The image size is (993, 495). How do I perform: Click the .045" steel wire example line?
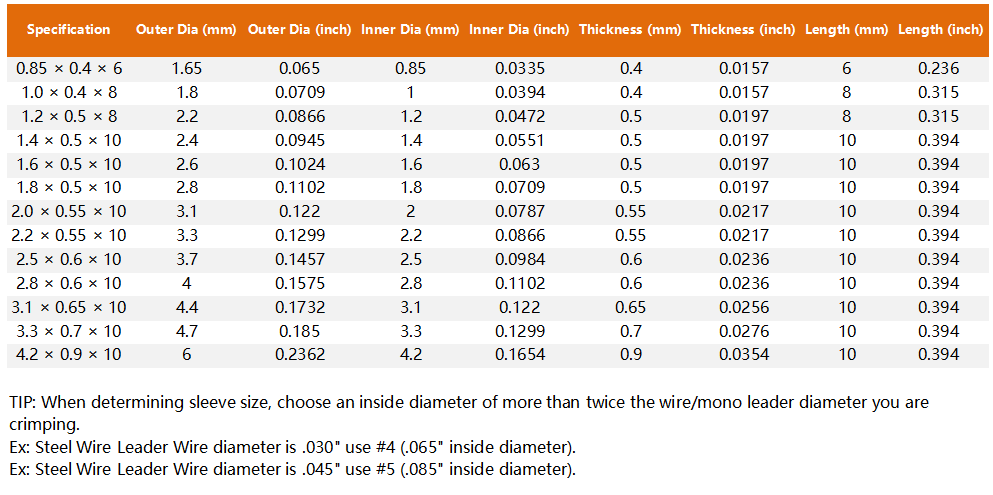click(x=292, y=469)
